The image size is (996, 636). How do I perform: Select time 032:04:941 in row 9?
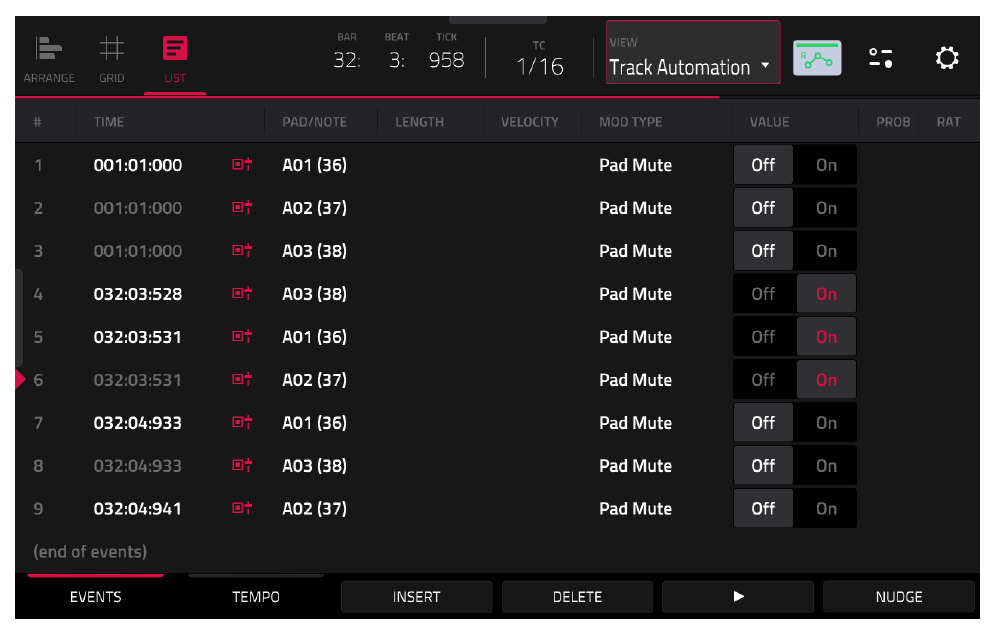click(138, 508)
